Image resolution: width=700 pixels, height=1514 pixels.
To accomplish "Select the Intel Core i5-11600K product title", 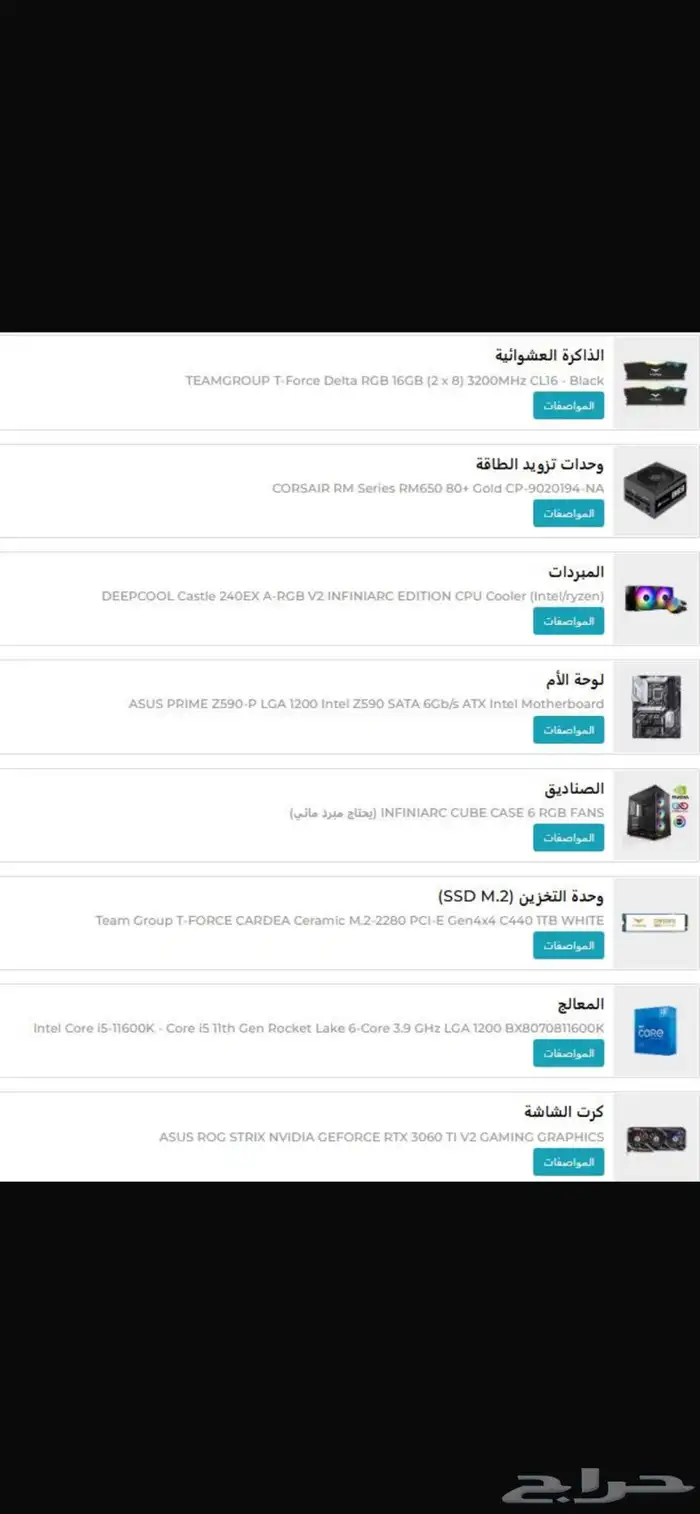I will point(319,1028).
